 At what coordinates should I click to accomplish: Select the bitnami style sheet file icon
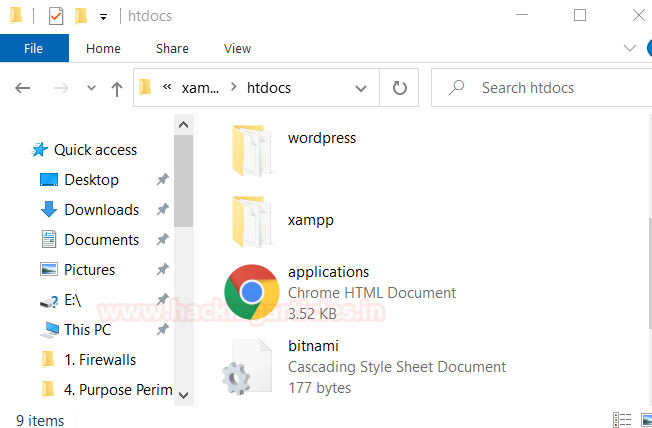point(247,367)
